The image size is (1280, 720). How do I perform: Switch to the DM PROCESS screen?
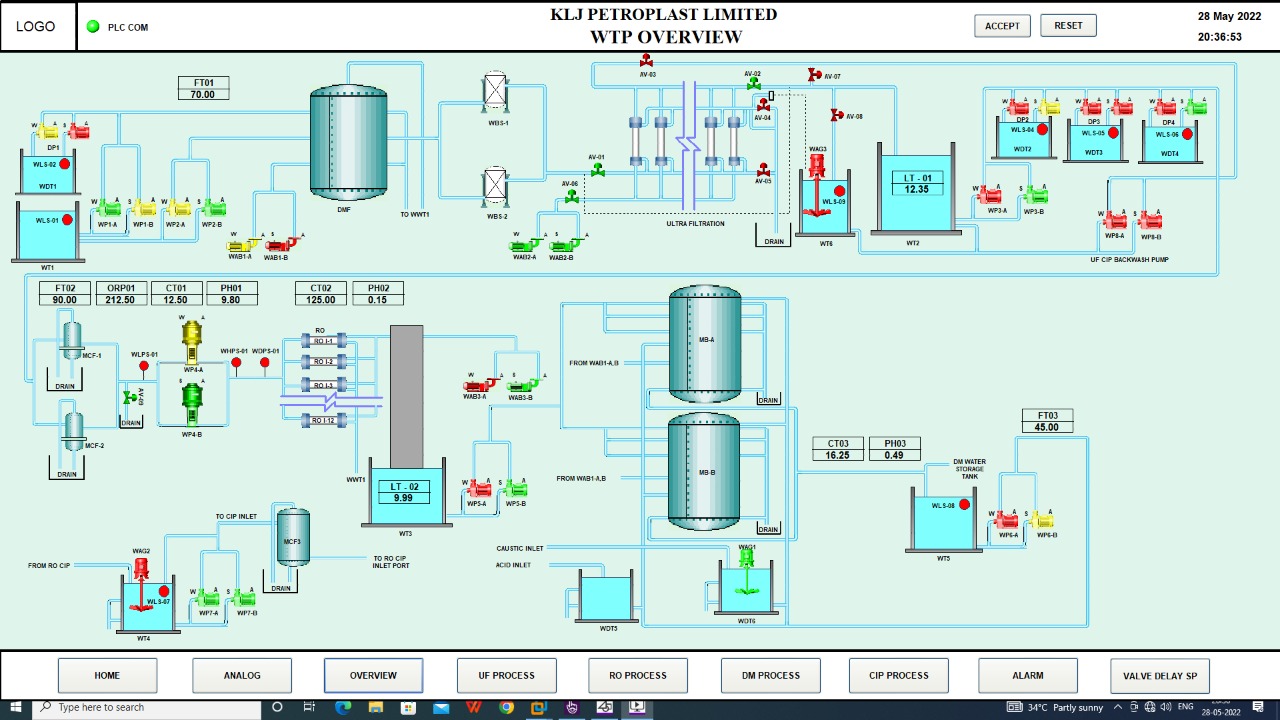click(770, 676)
